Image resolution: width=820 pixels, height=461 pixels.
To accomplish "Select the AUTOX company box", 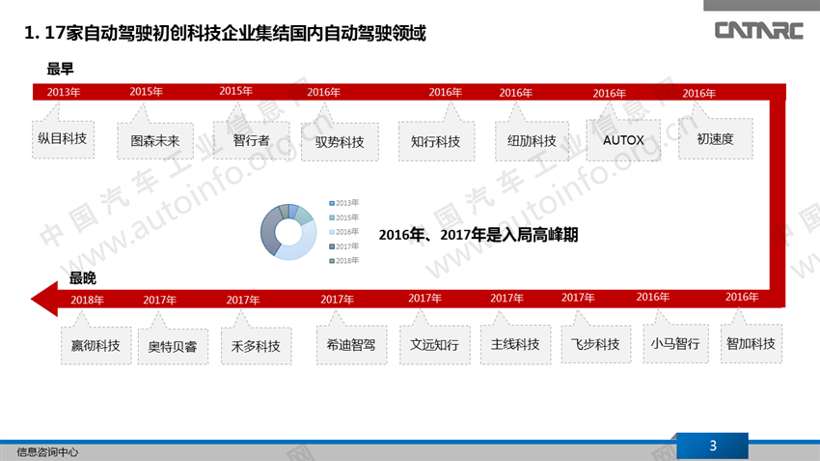I will 623,140.
